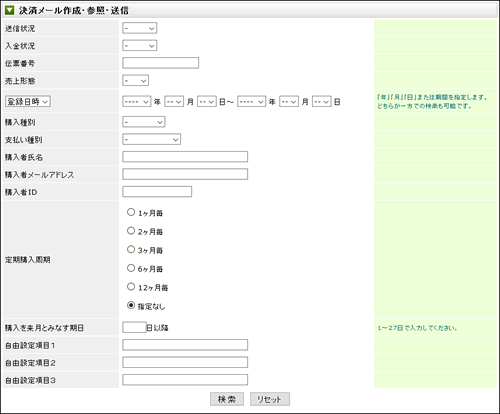This screenshot has width=500, height=414.
Task: Expand the 支払い種別 dropdown
Action: (x=151, y=139)
